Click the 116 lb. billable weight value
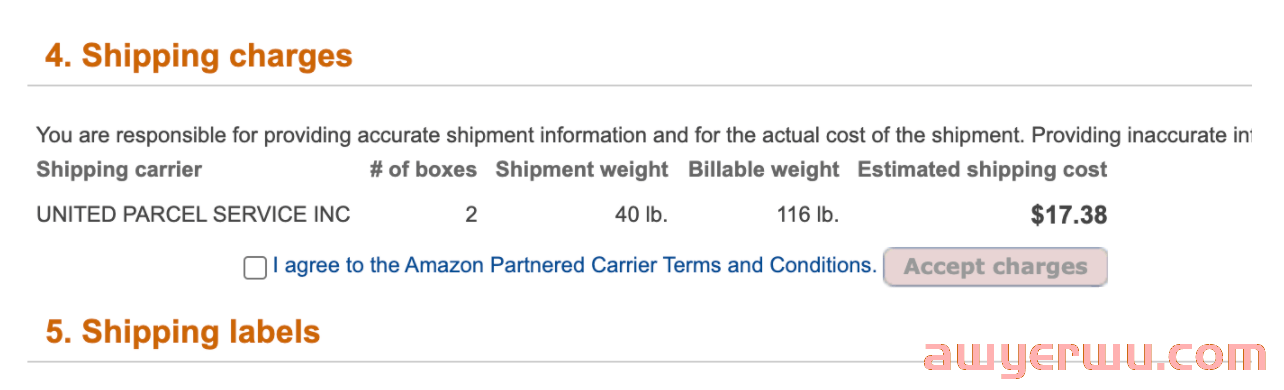 click(x=807, y=214)
